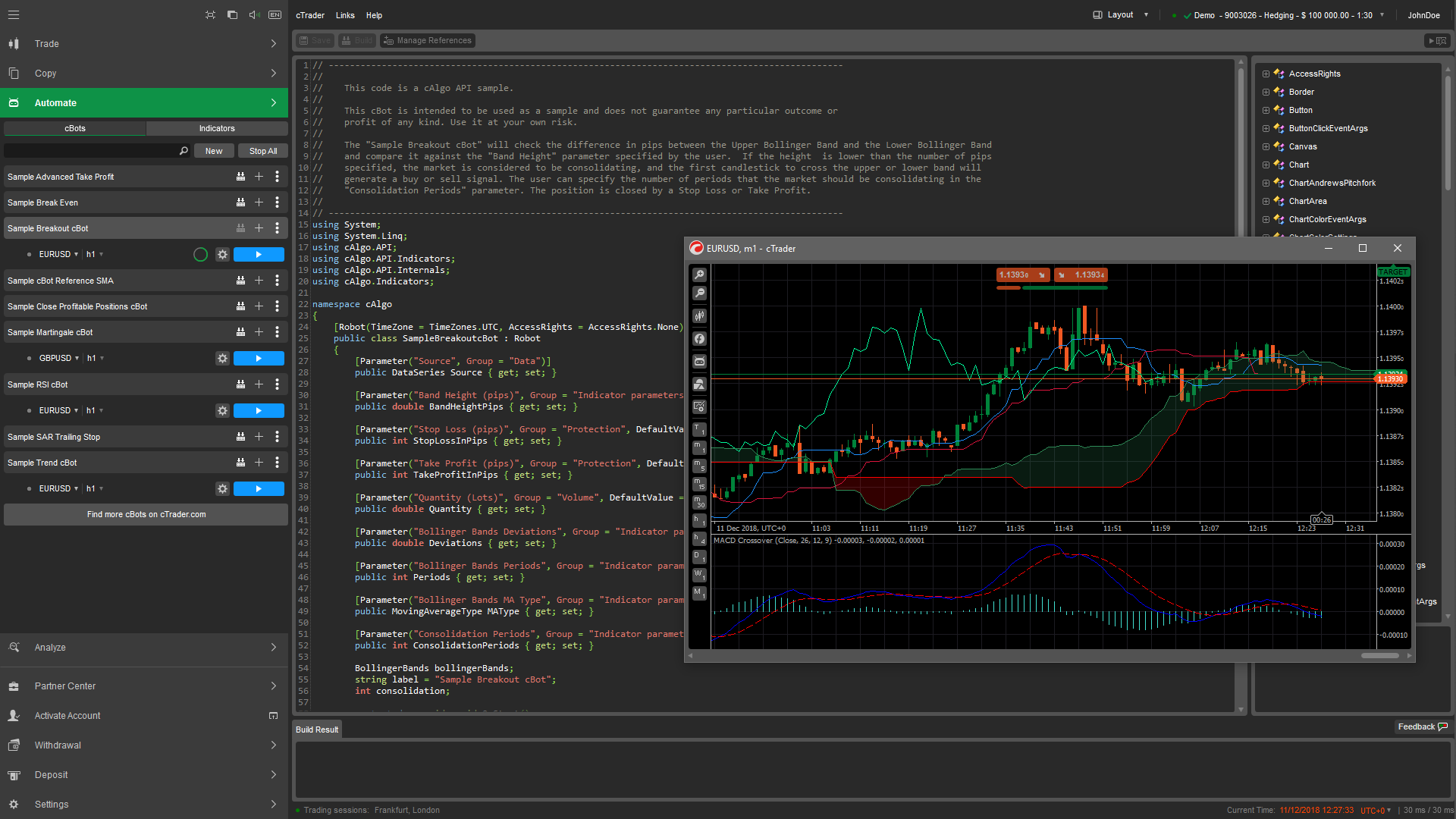Screen dimensions: 1456x819
Task: Click the New cBot button
Action: (x=214, y=151)
